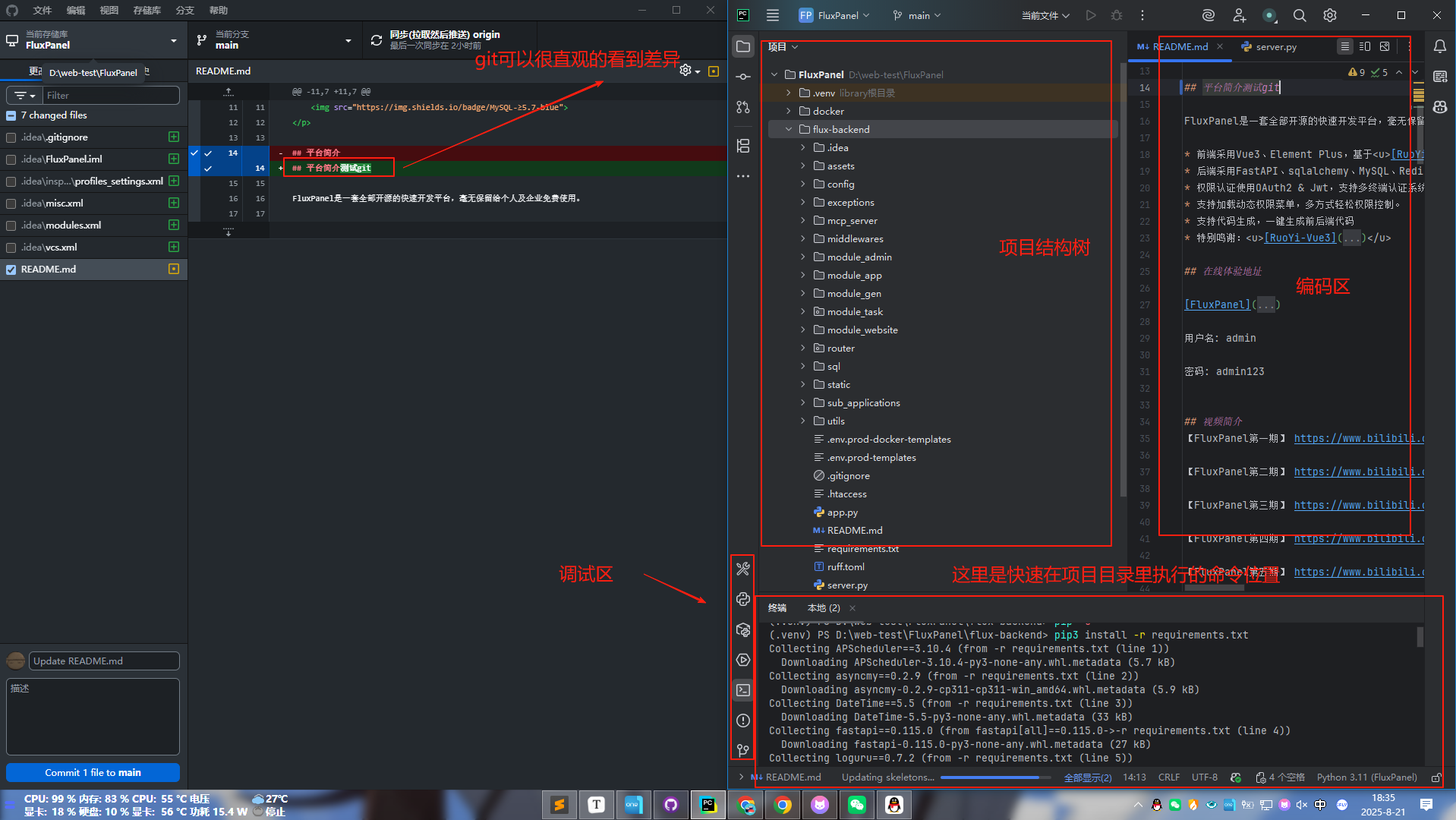Click the Debug bug icon in PyCharm toolbar
1456x820 pixels.
[1117, 15]
